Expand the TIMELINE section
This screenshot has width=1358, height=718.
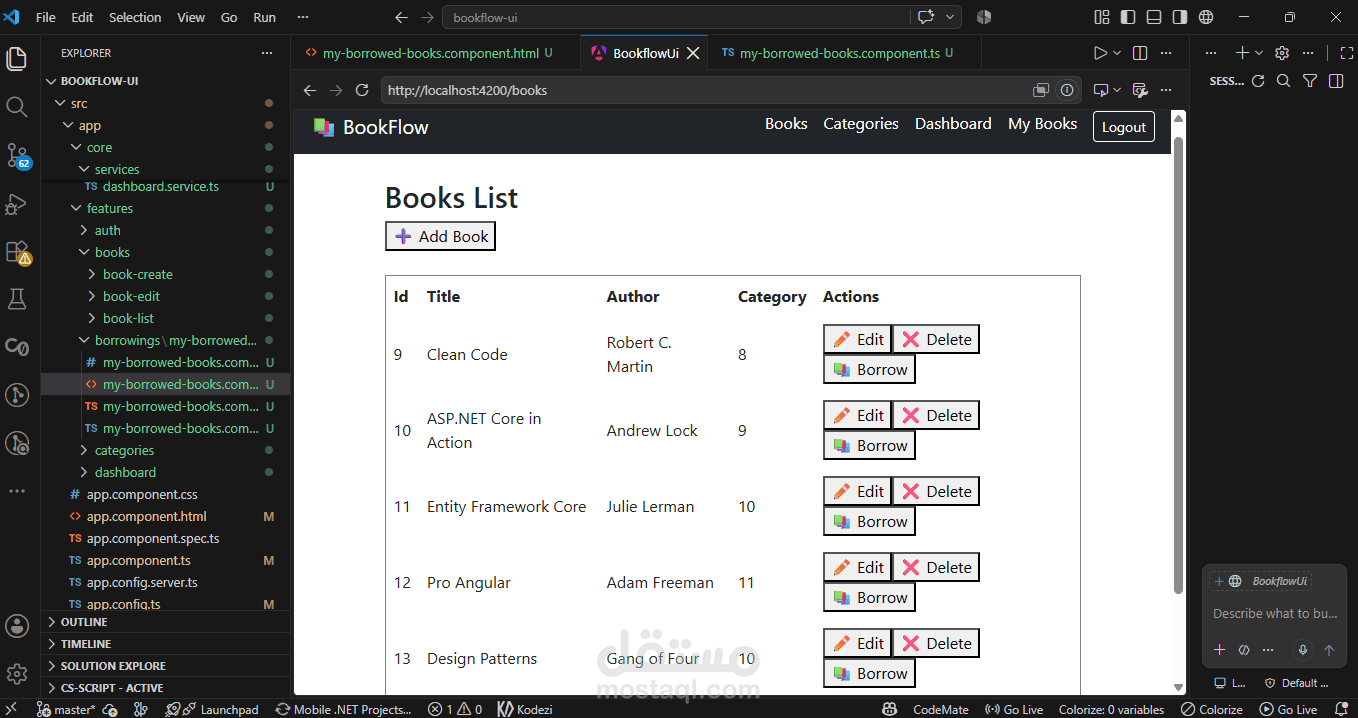pos(166,644)
